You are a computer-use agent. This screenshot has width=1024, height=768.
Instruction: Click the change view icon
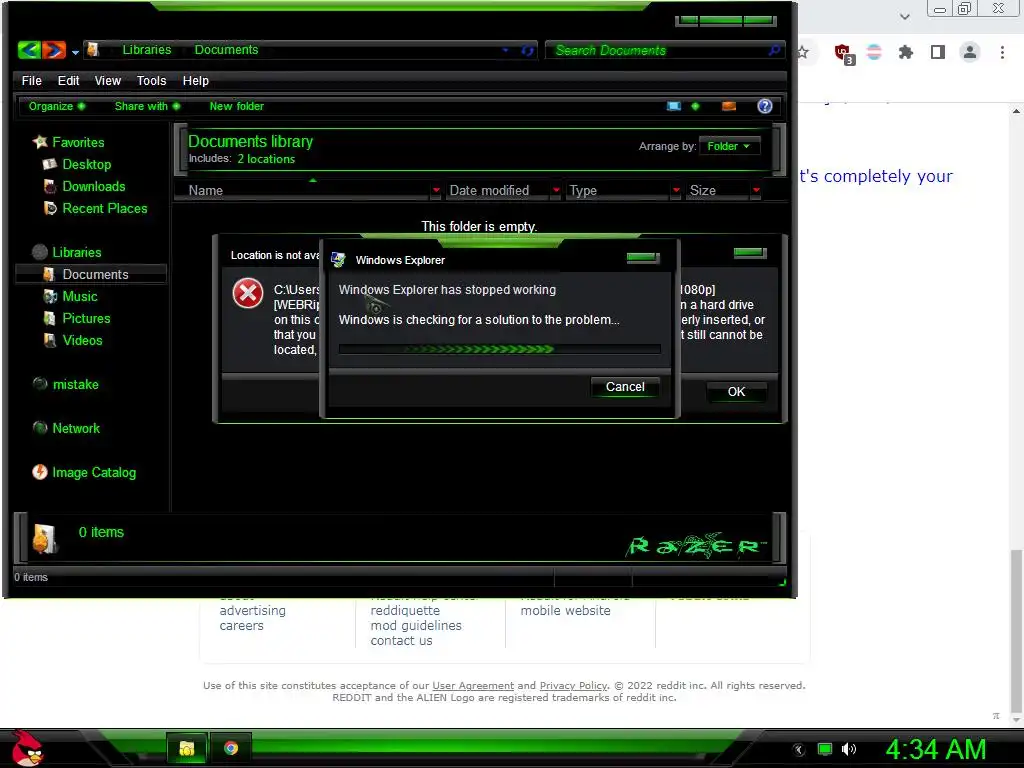(673, 106)
